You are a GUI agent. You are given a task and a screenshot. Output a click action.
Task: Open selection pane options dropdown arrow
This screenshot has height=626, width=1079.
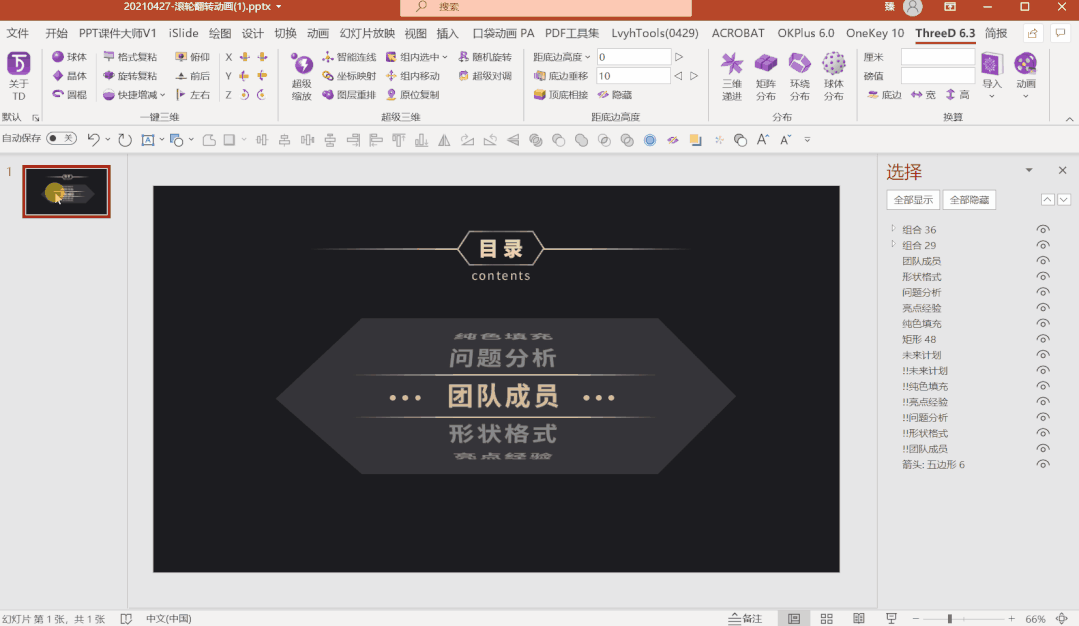point(1029,170)
